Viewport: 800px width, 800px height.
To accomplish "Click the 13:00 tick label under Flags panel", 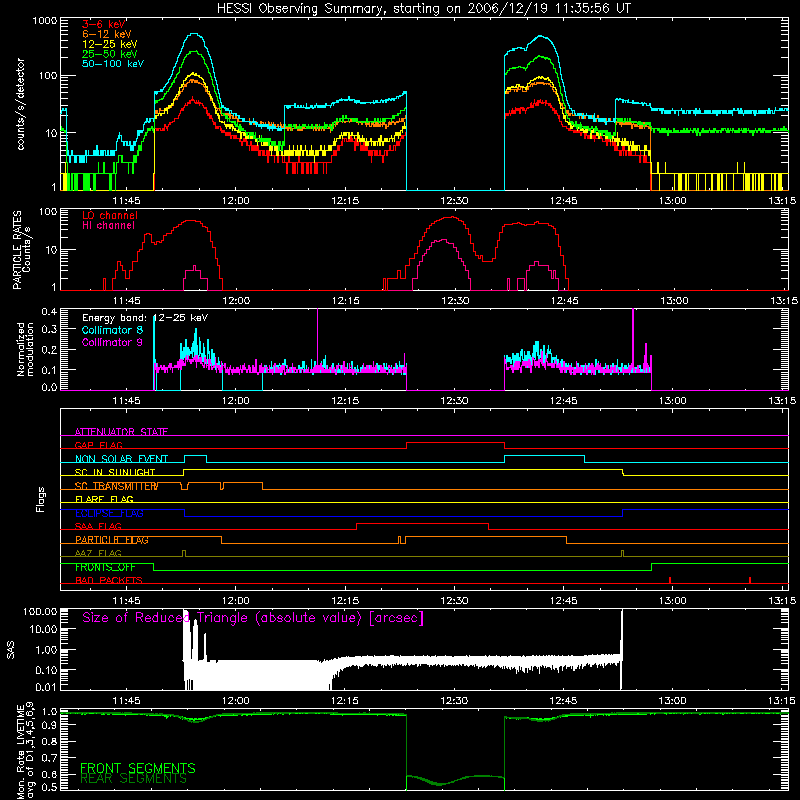I will [672, 601].
